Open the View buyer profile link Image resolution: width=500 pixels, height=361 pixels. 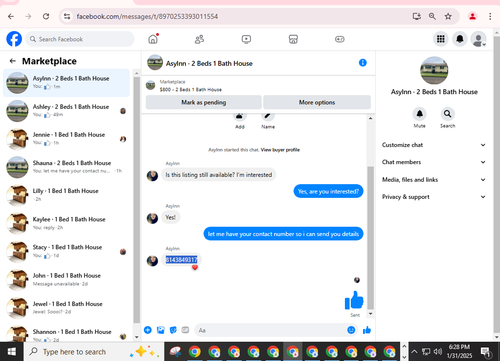pos(280,150)
